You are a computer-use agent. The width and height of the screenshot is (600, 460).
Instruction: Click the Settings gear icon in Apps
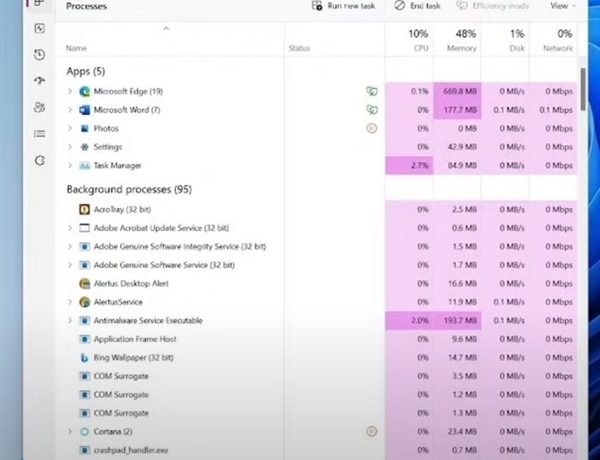pos(84,147)
